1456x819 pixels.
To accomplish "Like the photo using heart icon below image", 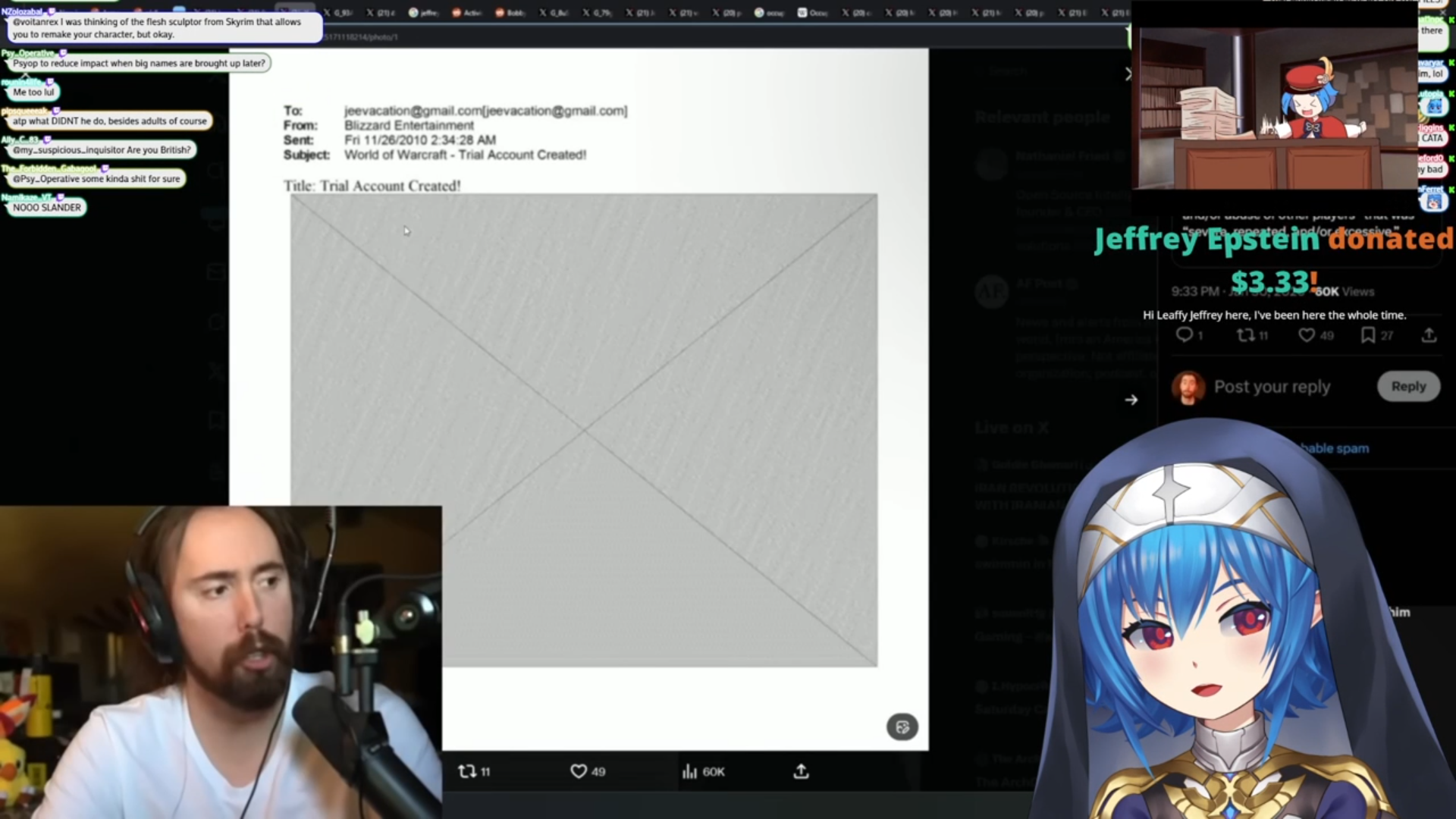I will [579, 771].
